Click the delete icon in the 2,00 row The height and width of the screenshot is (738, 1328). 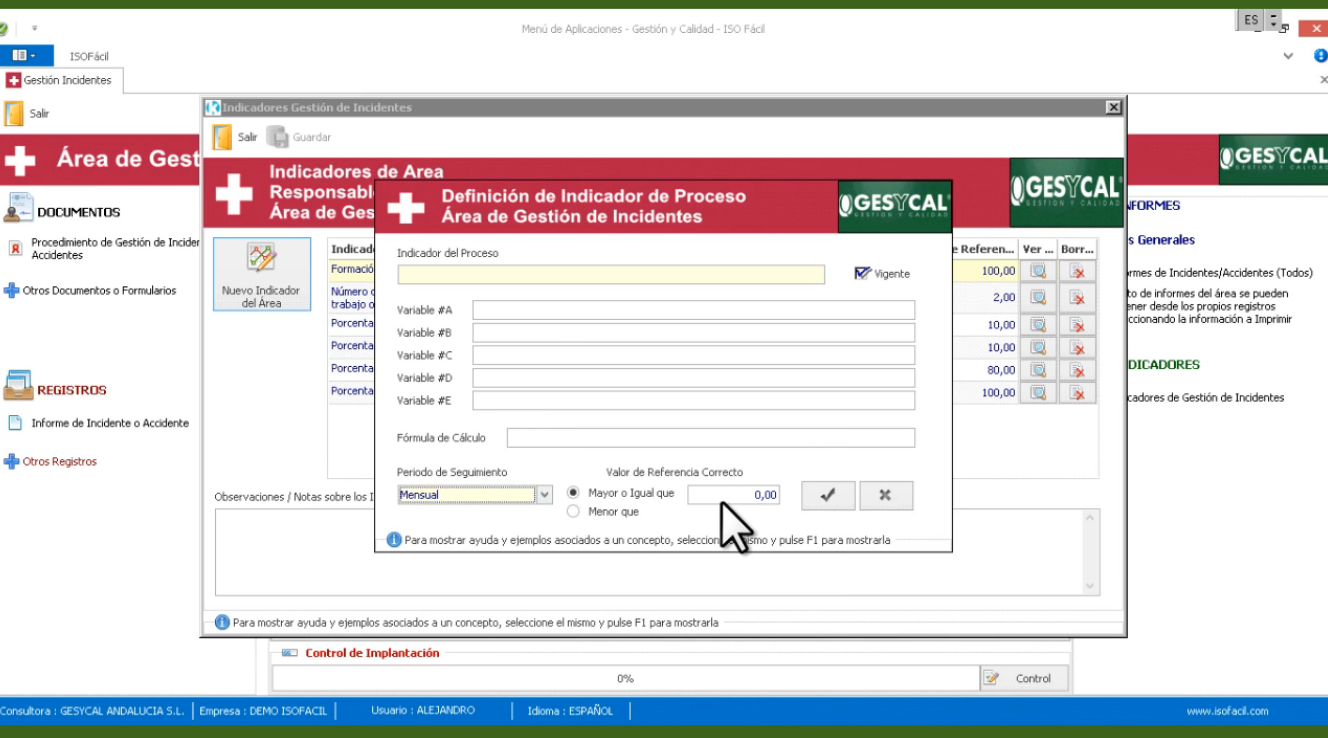tap(1077, 297)
